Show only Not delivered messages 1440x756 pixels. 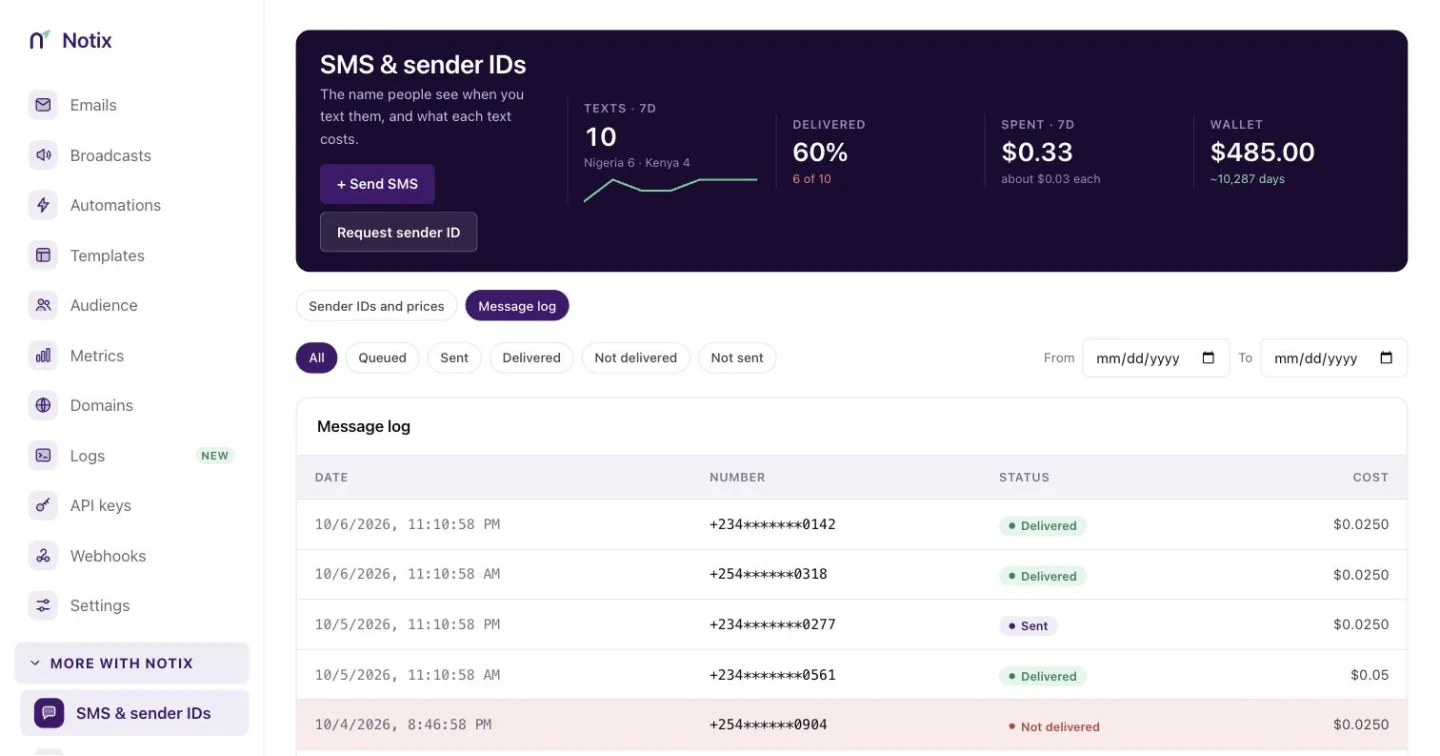pos(636,358)
